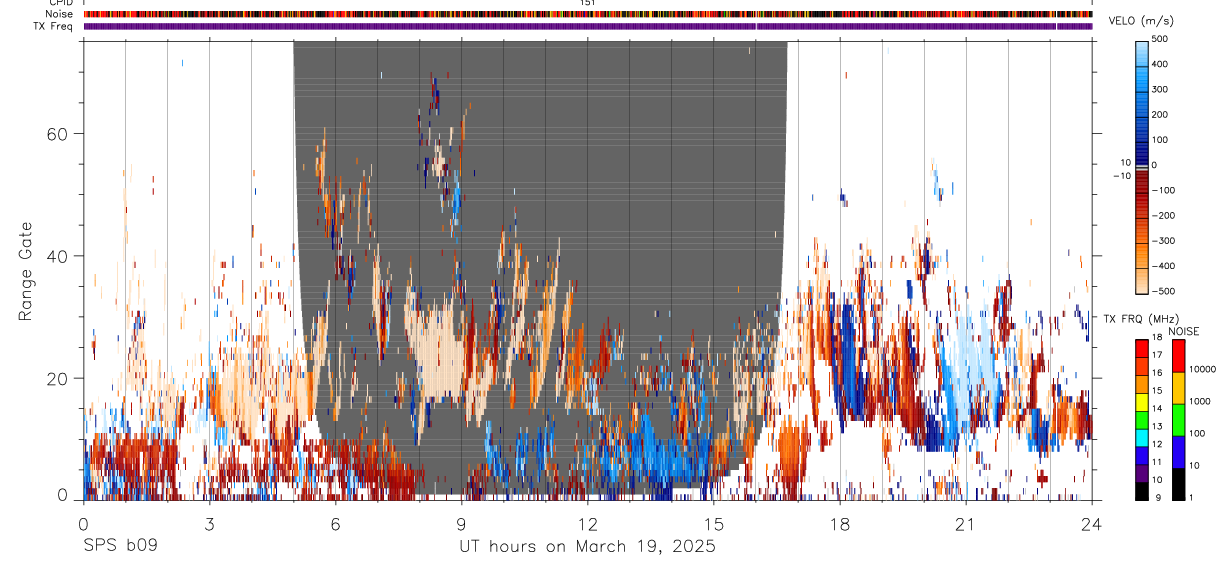Click the 12 tick on the UT hours axis
The image size is (1228, 567).
click(x=588, y=523)
